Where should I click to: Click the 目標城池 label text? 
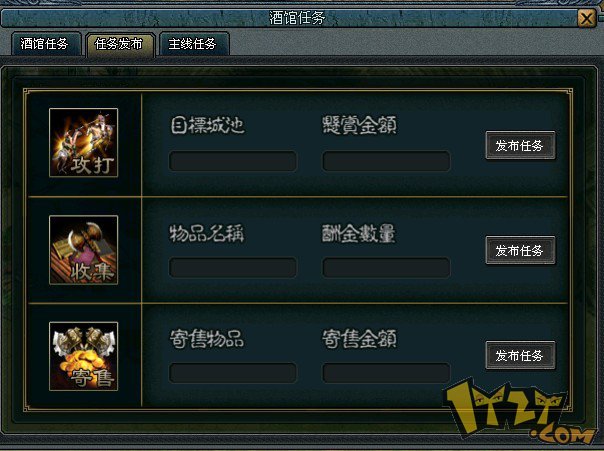208,126
